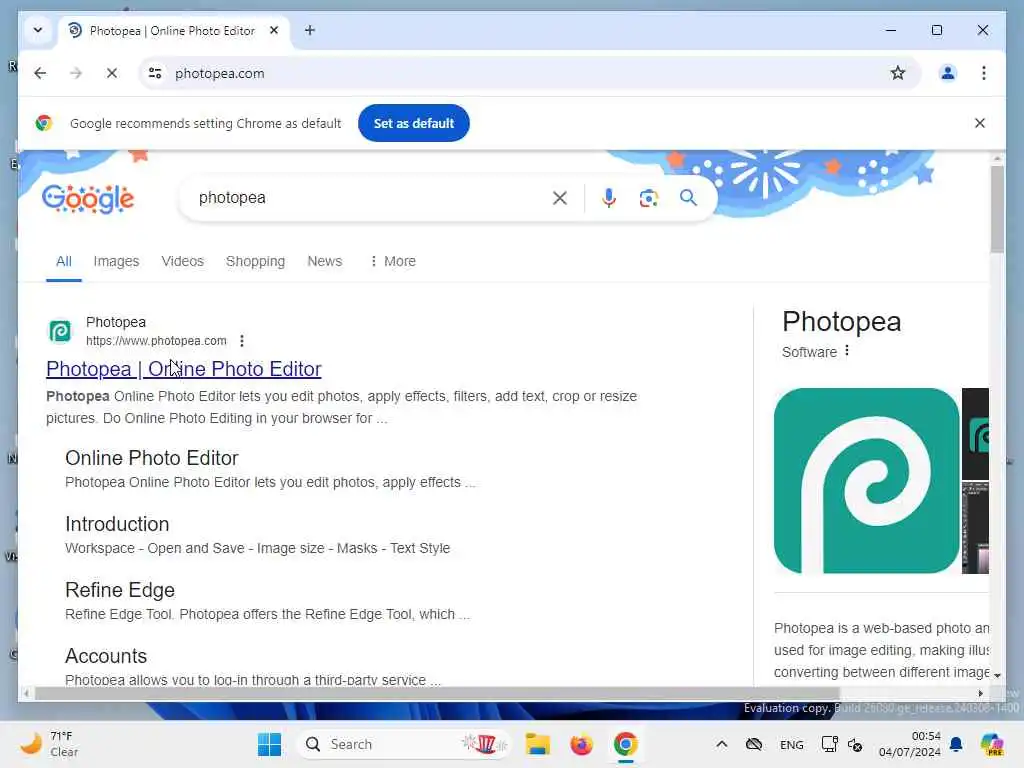Open the Introduction sitelink

(x=117, y=524)
